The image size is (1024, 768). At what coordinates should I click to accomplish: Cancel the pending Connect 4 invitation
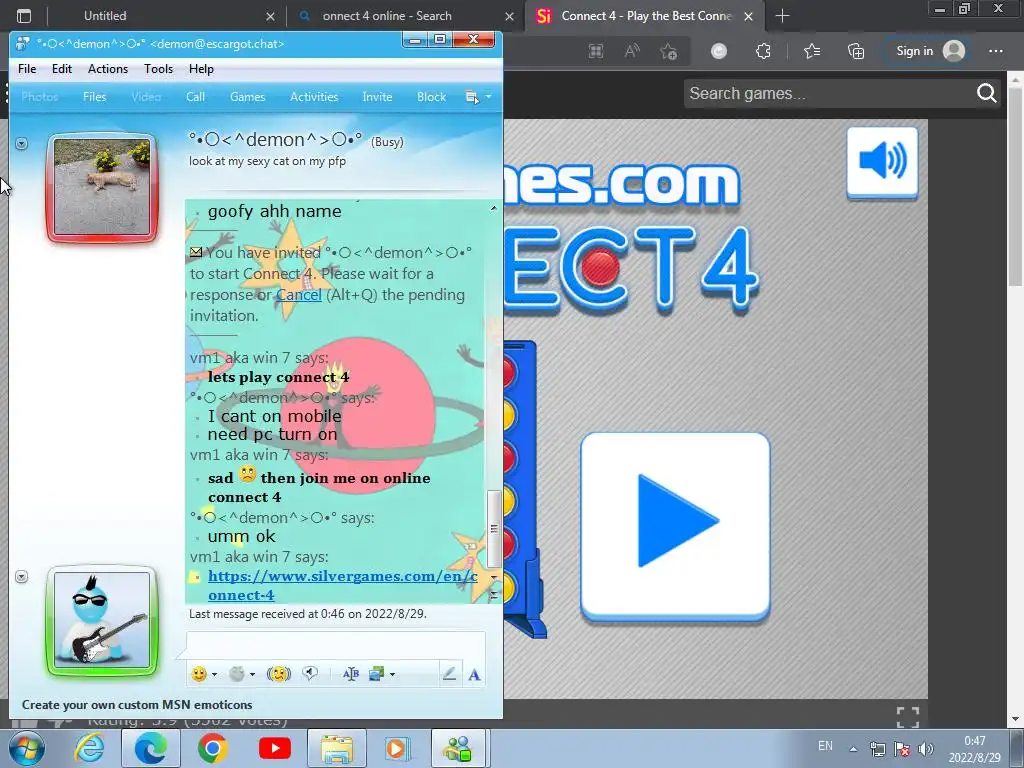[x=298, y=295]
